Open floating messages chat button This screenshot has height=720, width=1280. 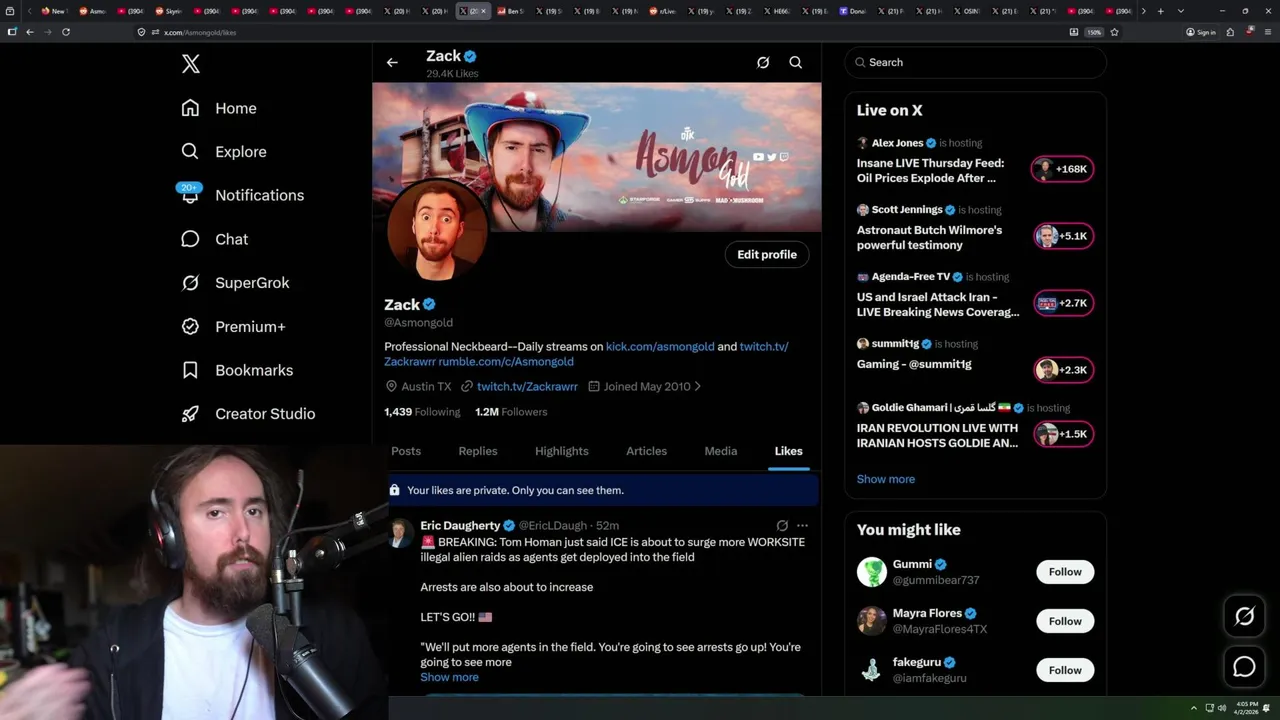pyautogui.click(x=1244, y=666)
